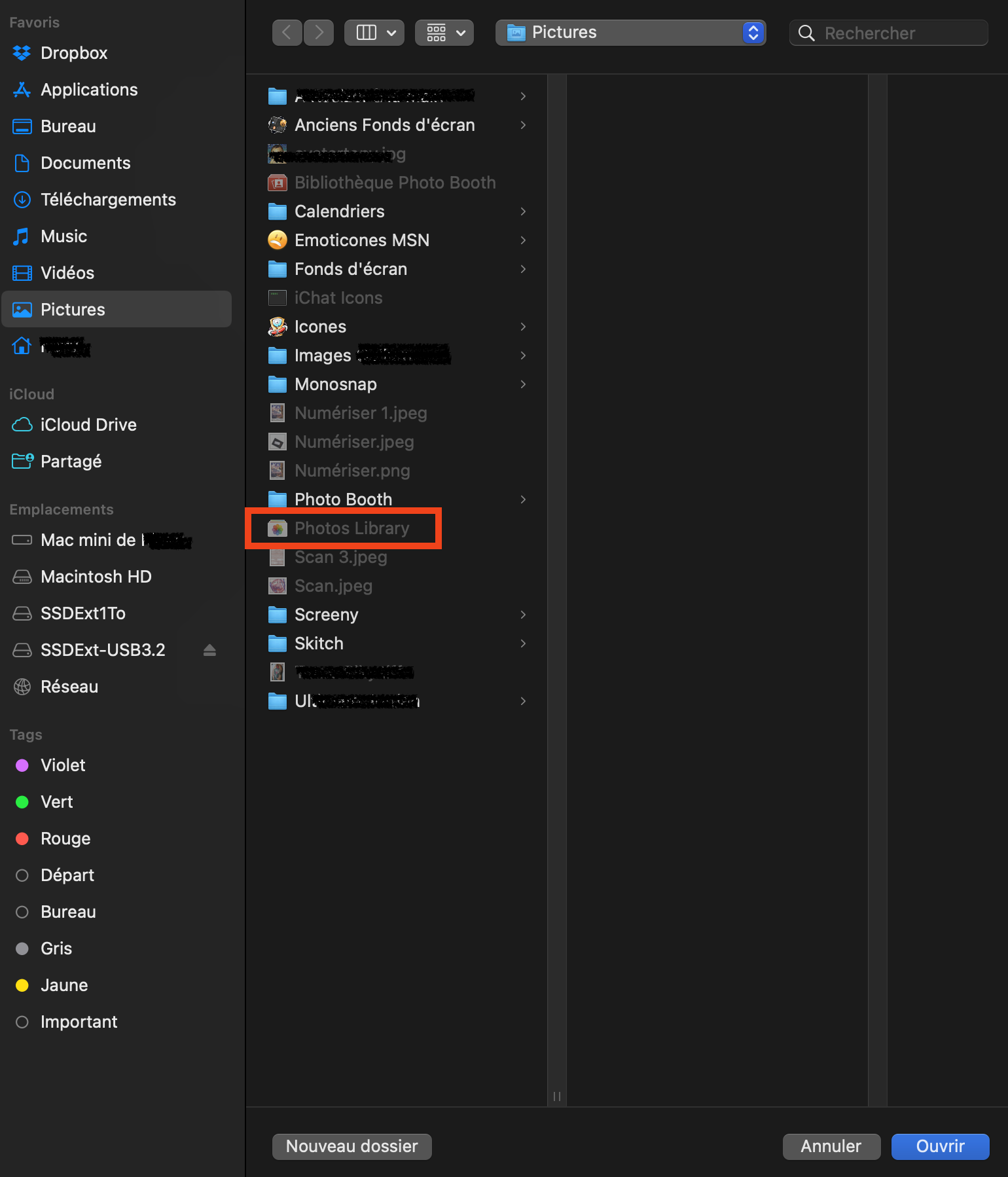Viewport: 1008px width, 1177px height.
Task: Select the Violet color tag
Action: (63, 765)
